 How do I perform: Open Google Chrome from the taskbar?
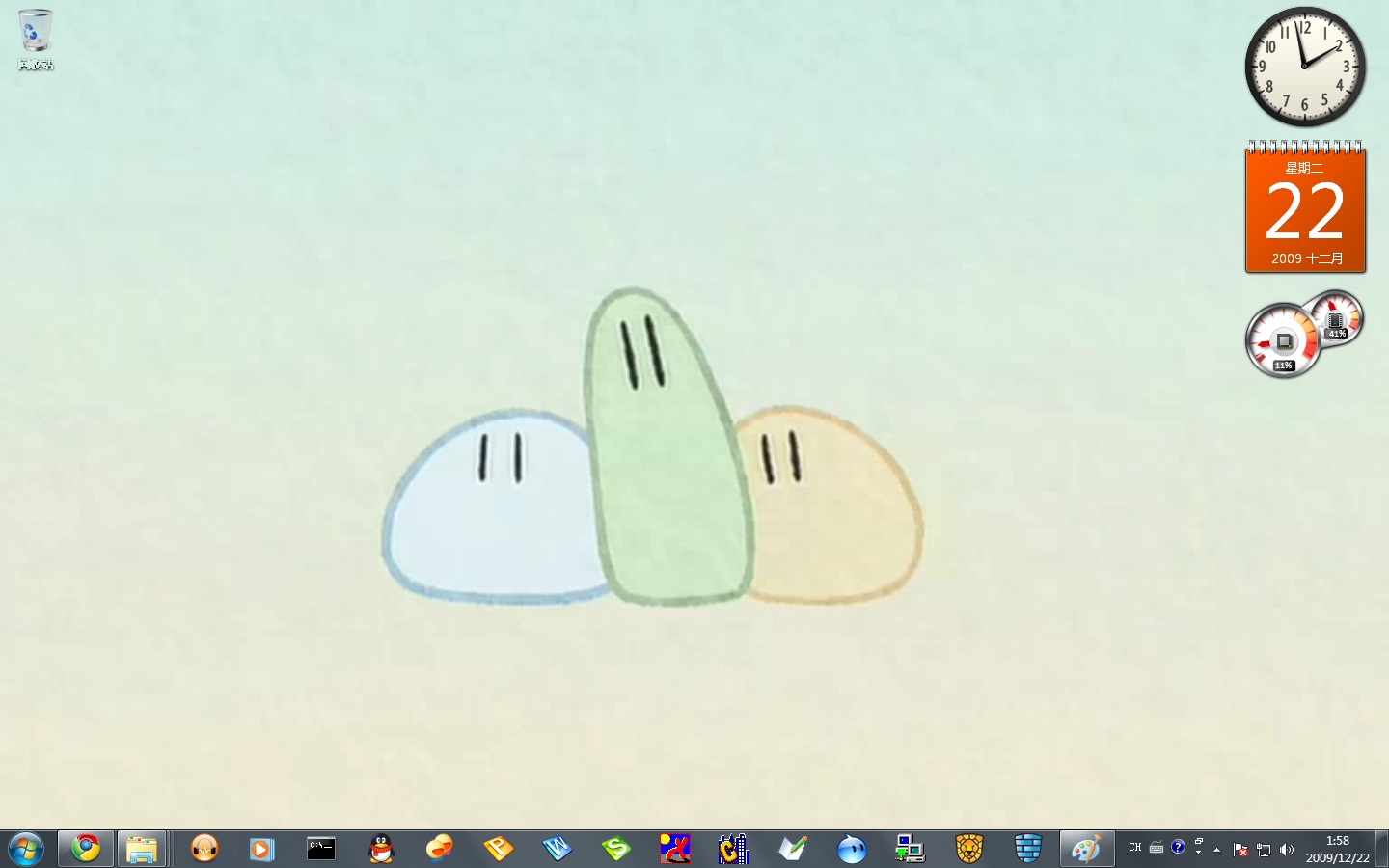point(86,849)
